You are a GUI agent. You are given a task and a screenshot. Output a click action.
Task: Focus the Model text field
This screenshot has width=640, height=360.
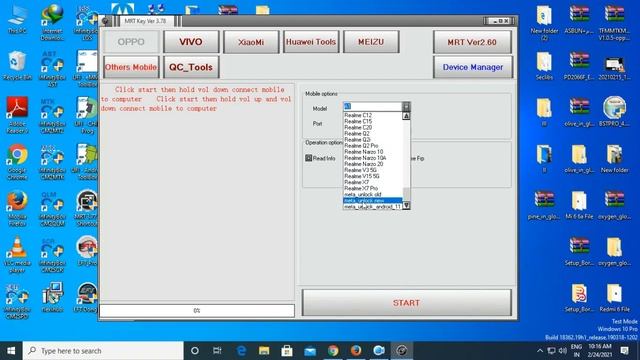click(373, 107)
